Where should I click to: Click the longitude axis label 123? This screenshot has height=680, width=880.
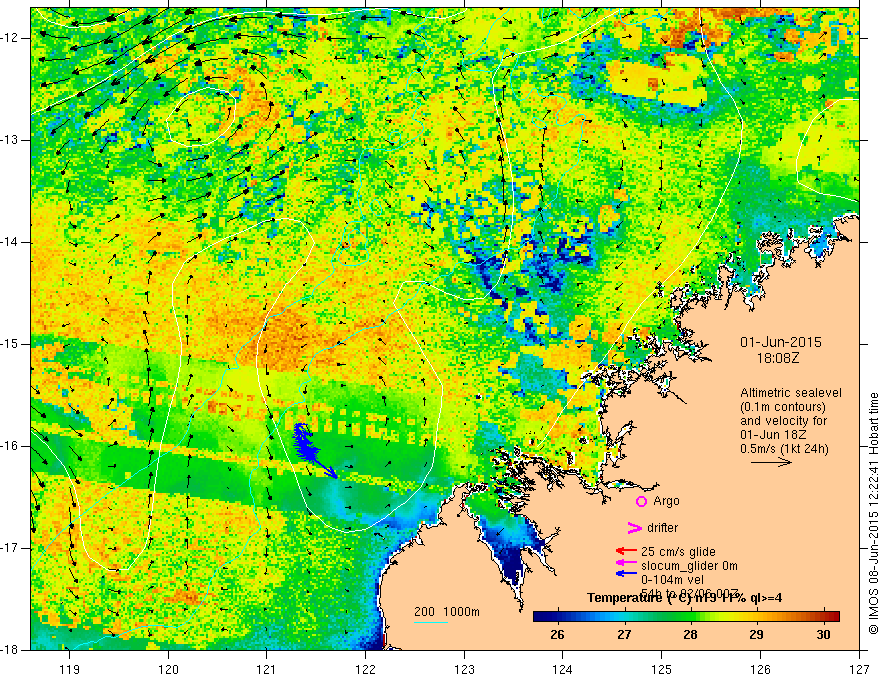pyautogui.click(x=465, y=669)
